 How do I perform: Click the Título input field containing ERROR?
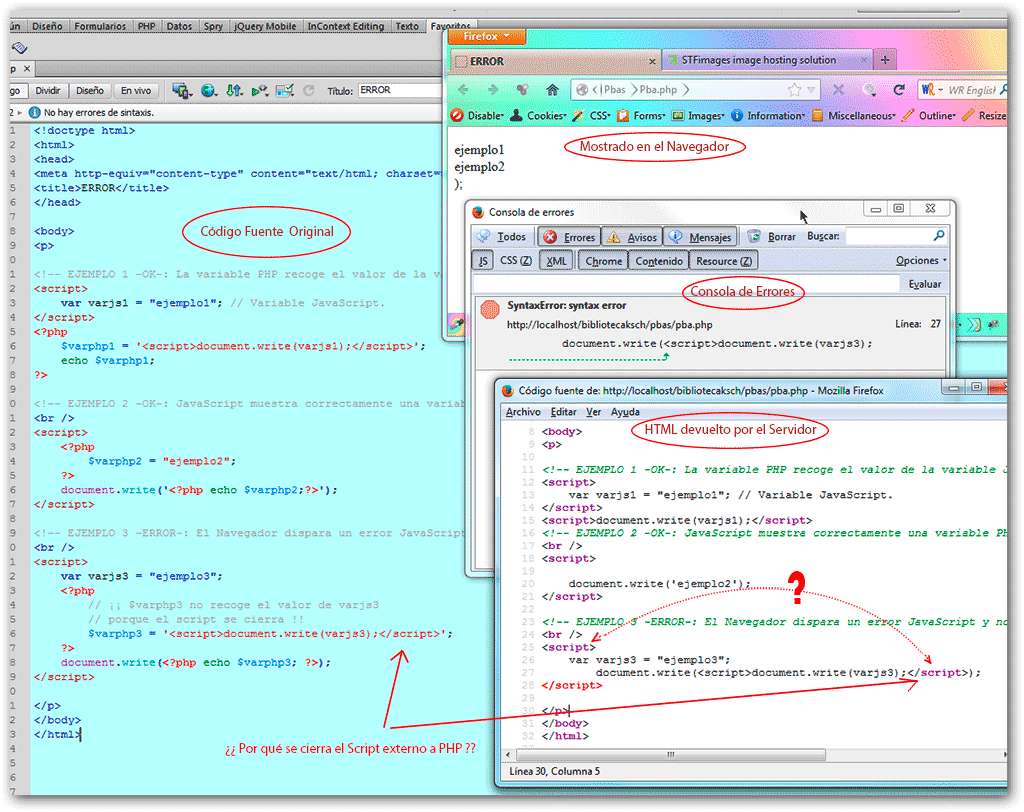point(400,90)
